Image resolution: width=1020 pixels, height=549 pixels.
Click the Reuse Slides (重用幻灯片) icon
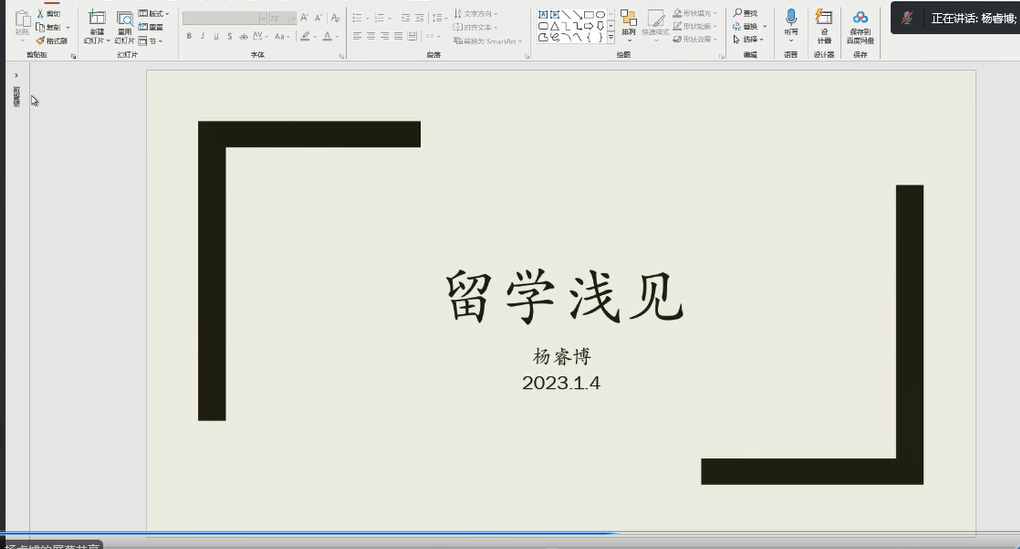pos(124,18)
